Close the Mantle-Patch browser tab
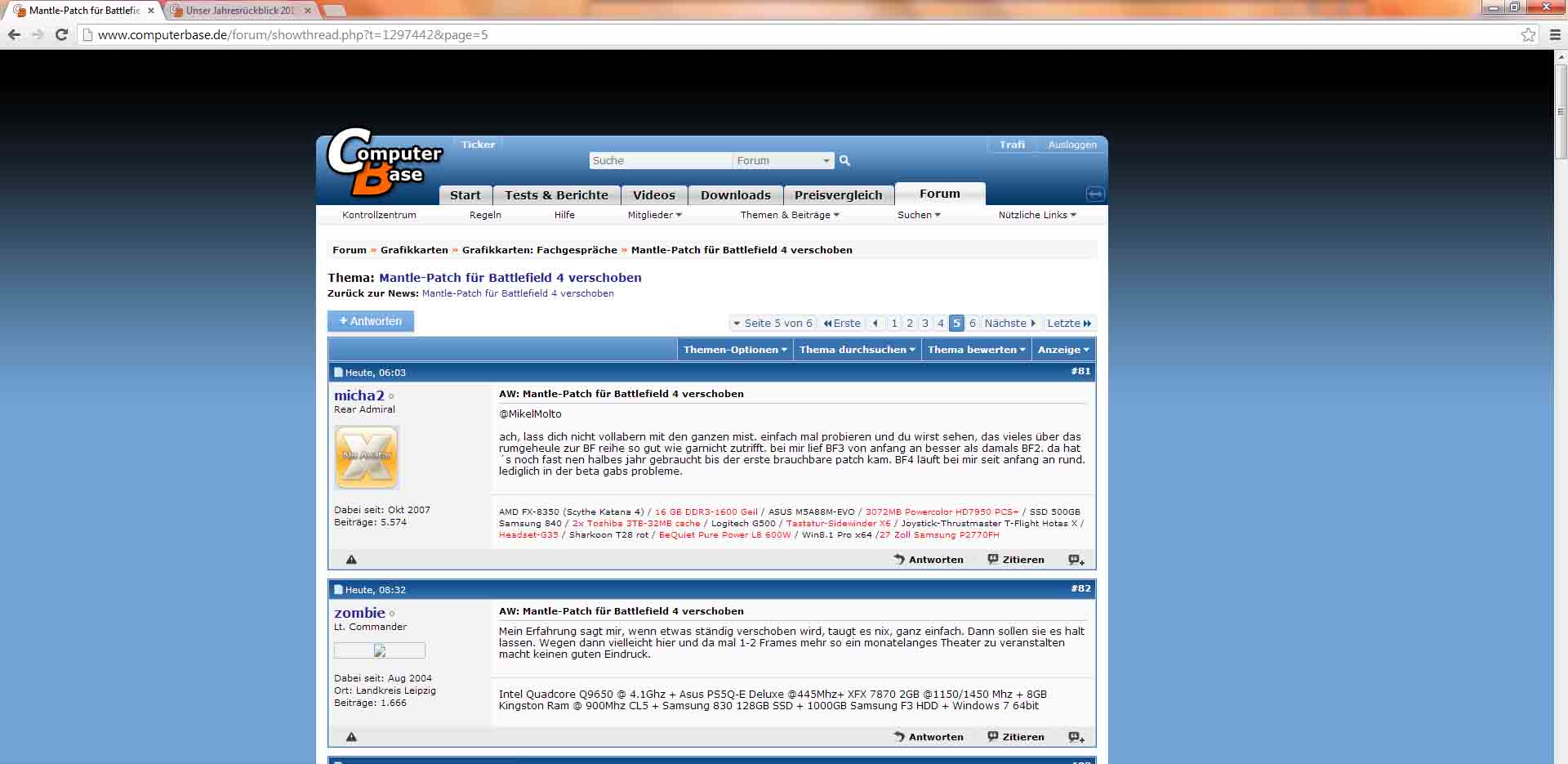 [151, 11]
